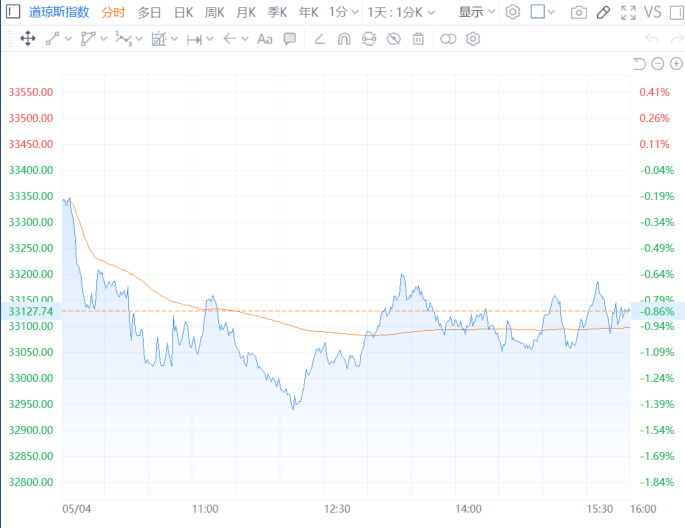Switch to the 日K tab
This screenshot has height=528, width=685.
click(184, 12)
